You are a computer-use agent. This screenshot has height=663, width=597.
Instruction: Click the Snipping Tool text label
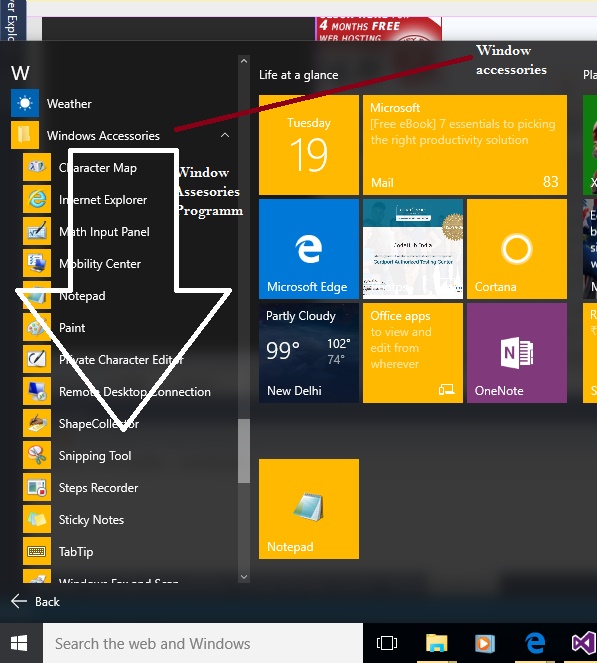click(x=95, y=456)
